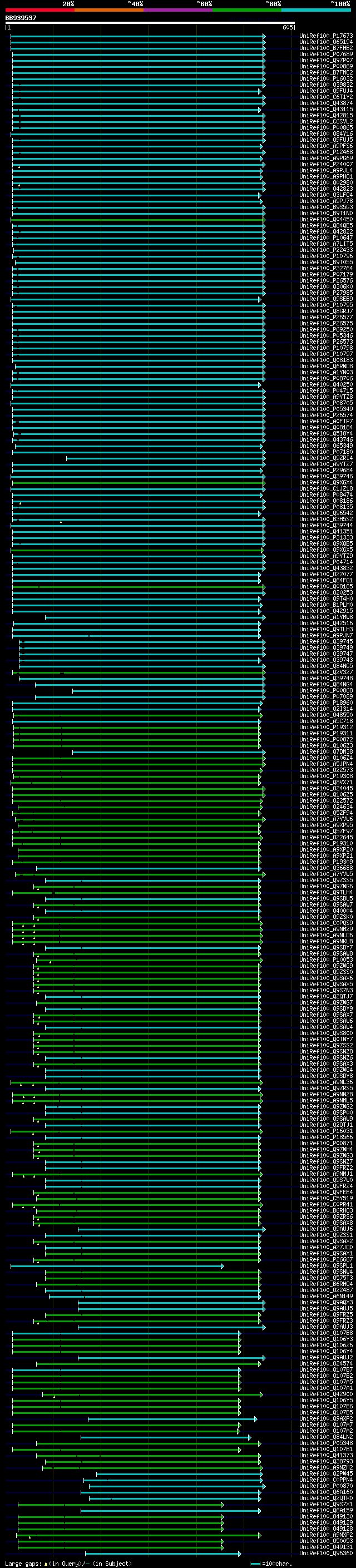Click the '=100char.' scale legend
The width and height of the screenshot is (356, 1568).
[272, 1564]
